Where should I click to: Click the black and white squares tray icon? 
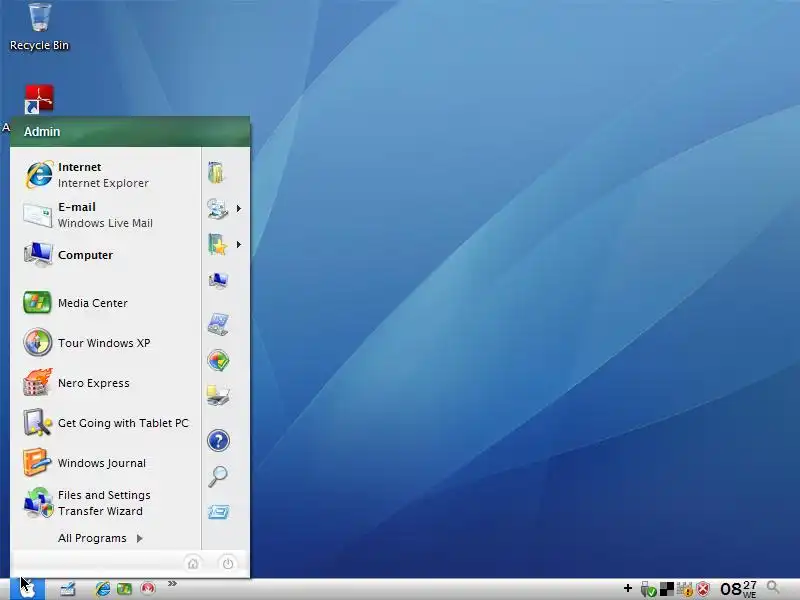pyautogui.click(x=667, y=589)
